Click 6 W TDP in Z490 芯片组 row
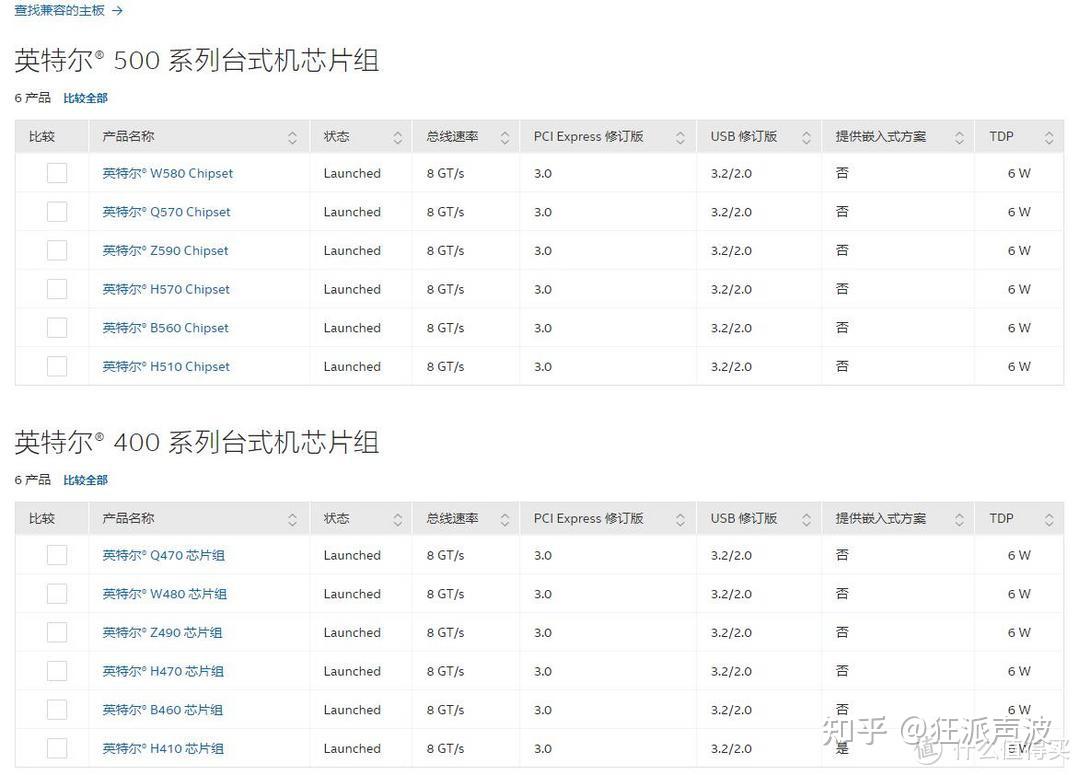Screen dimensions: 1080x775 point(1019,632)
